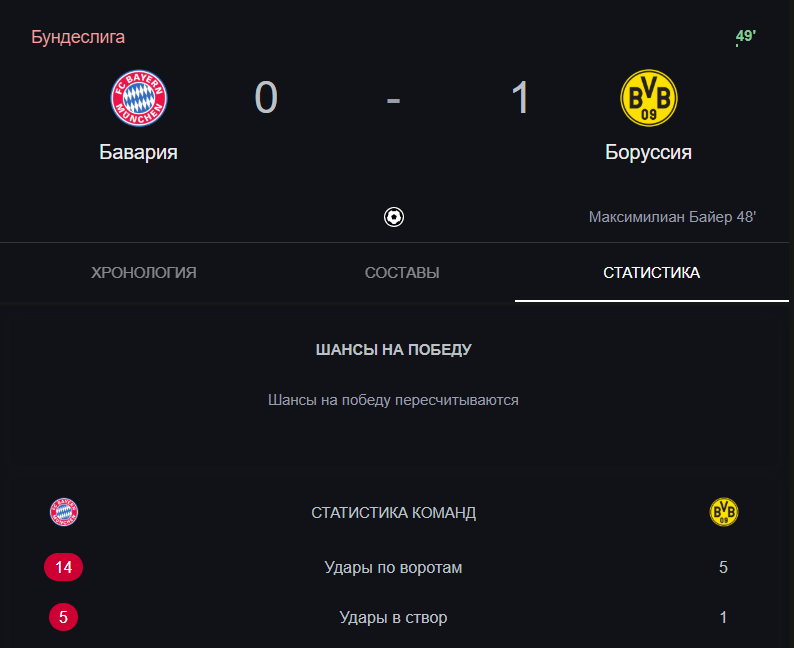794x648 pixels.
Task: Open the Хронология tab
Action: 144,273
